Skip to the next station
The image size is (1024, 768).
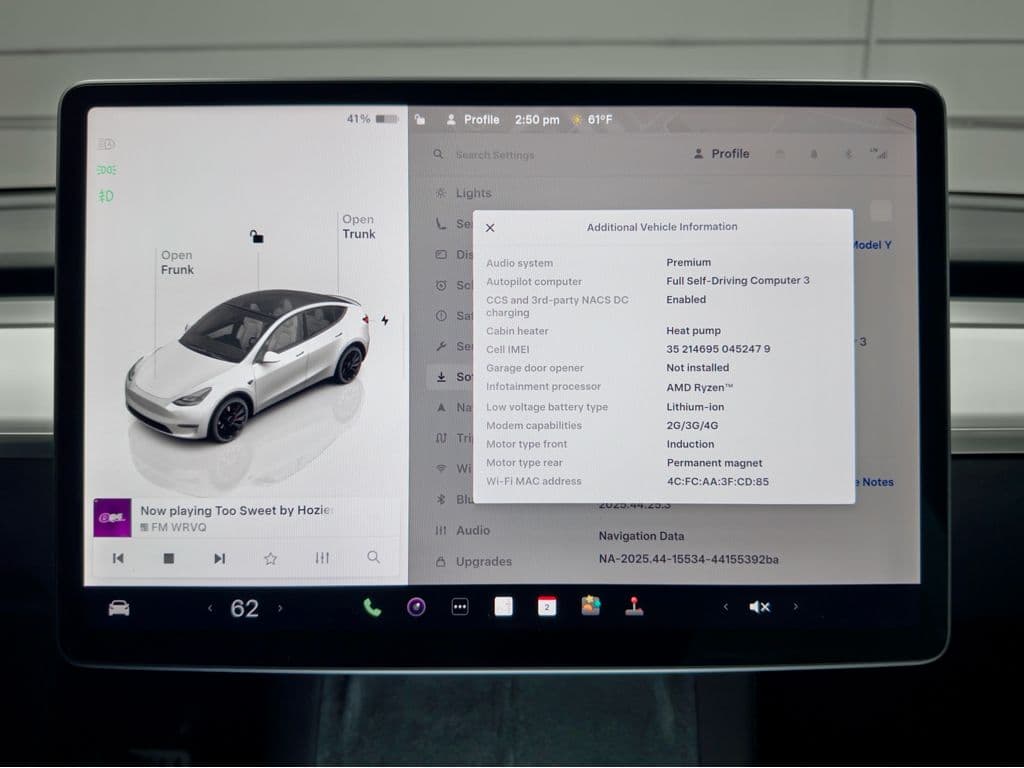point(219,558)
